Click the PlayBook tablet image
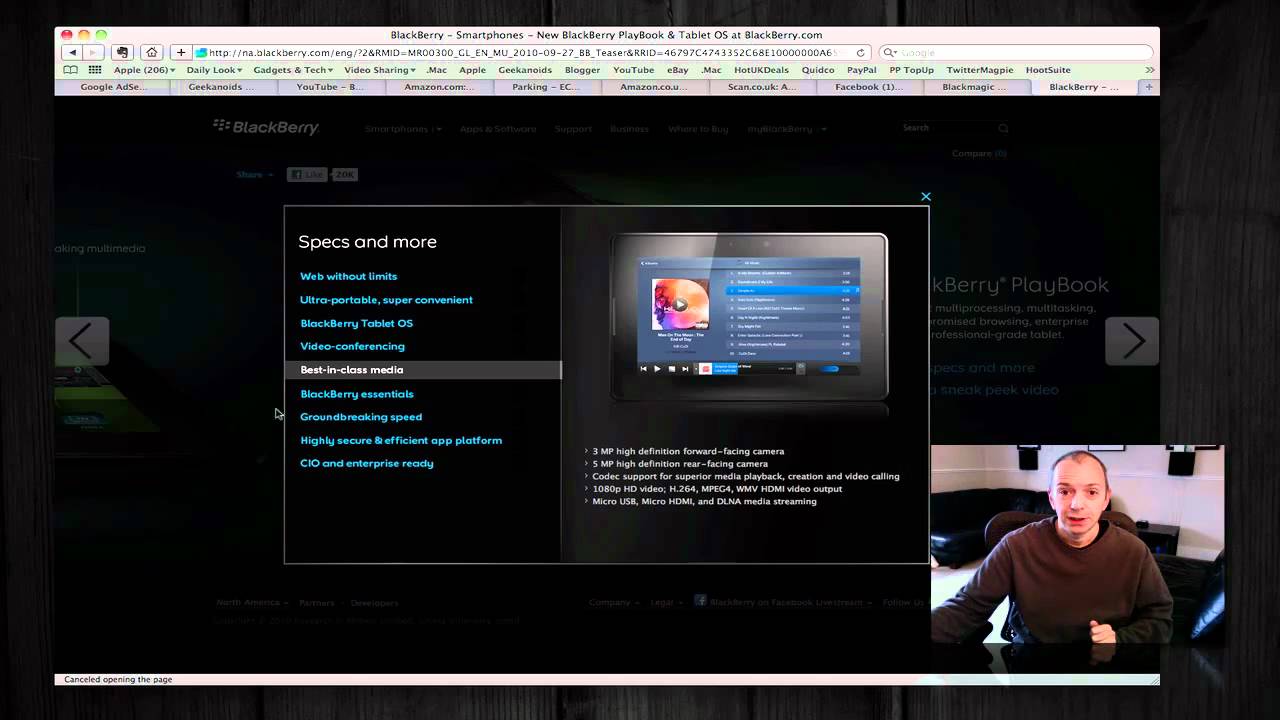The image size is (1280, 720). point(749,316)
